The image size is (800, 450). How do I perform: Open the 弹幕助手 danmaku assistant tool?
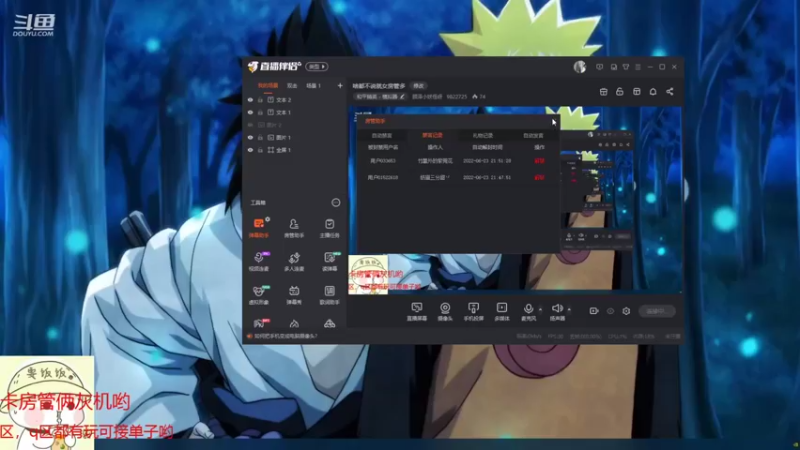[x=259, y=228]
